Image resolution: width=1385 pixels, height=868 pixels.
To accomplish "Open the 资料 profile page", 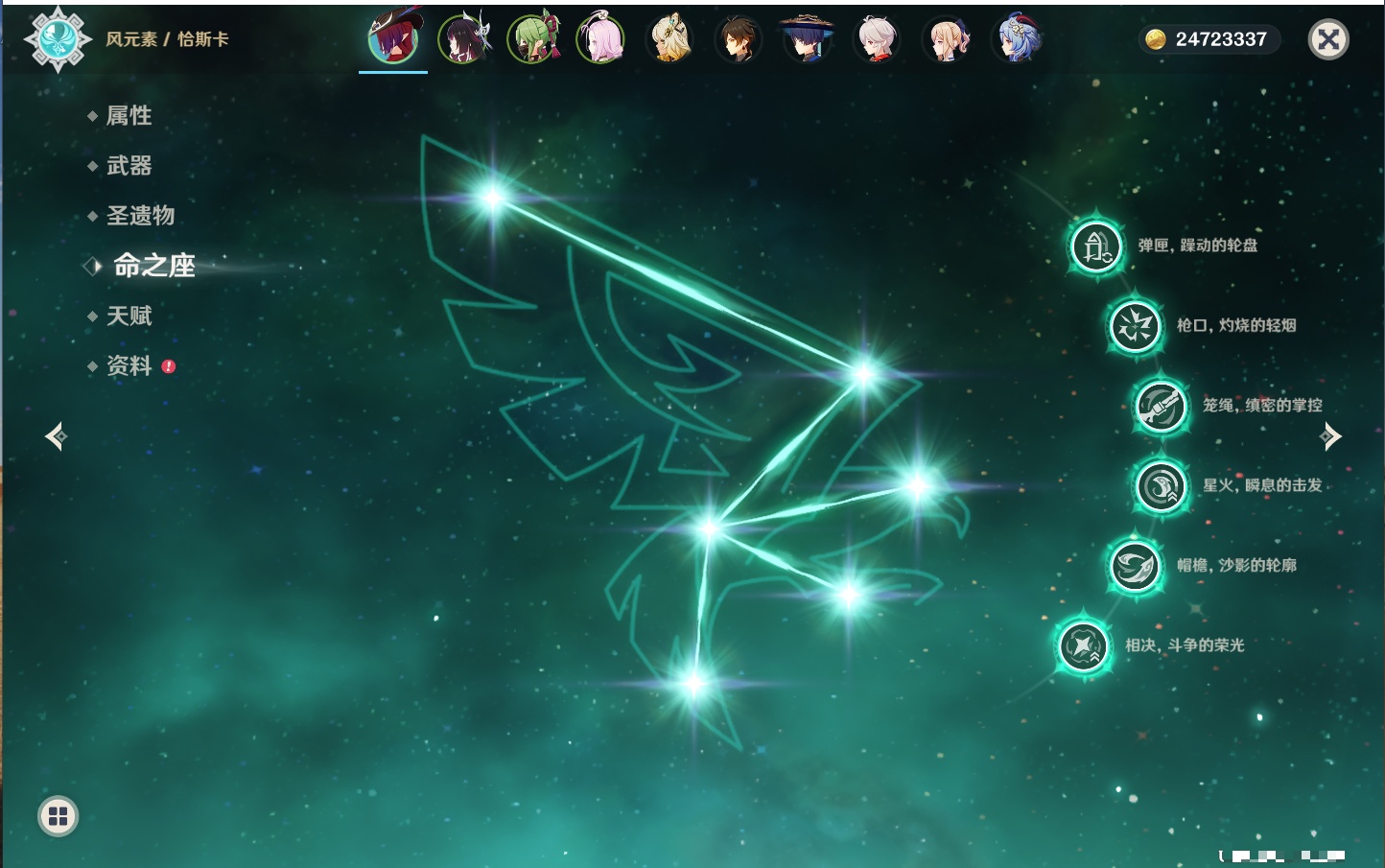I will point(129,365).
